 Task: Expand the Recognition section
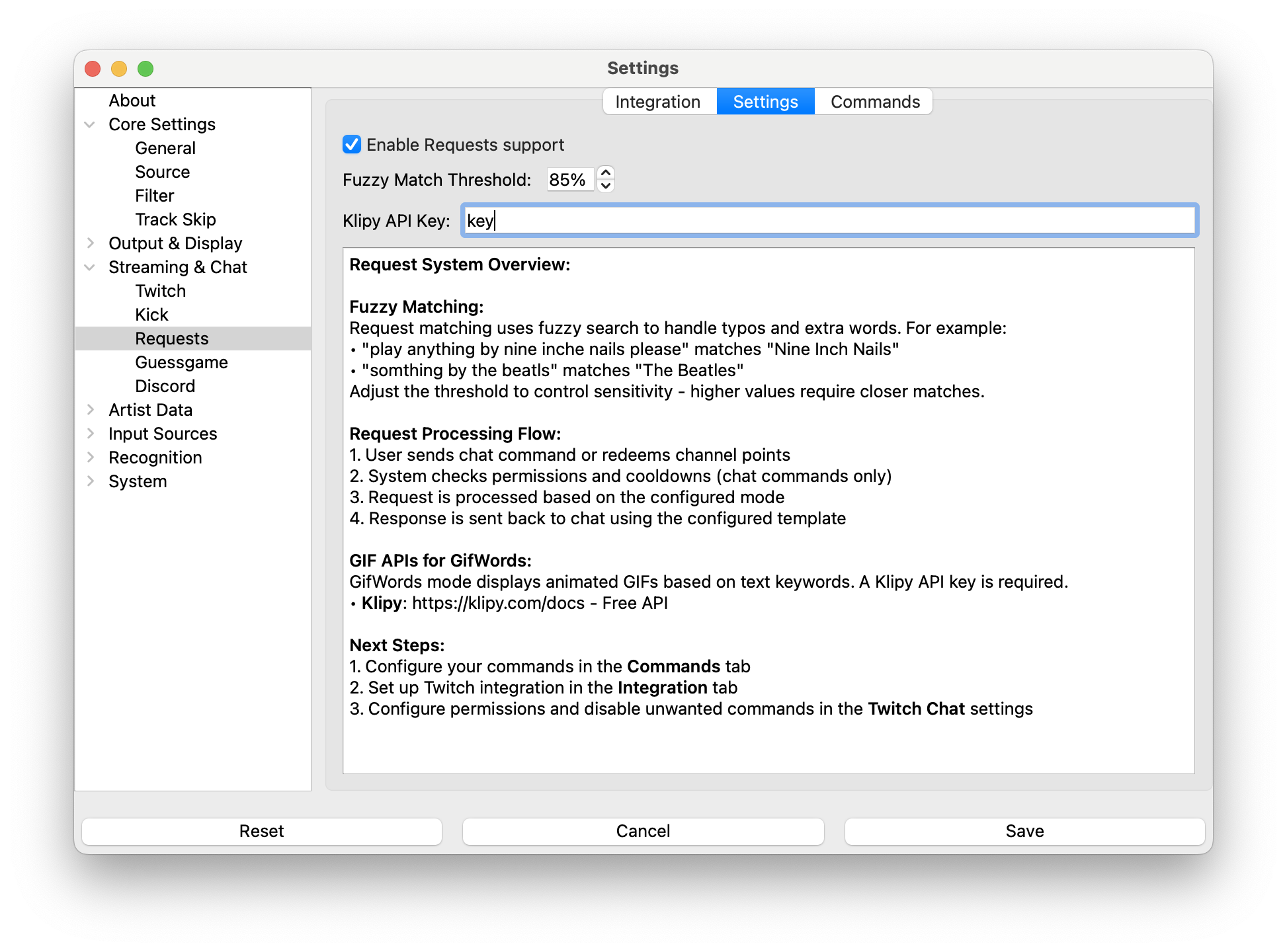[x=90, y=457]
